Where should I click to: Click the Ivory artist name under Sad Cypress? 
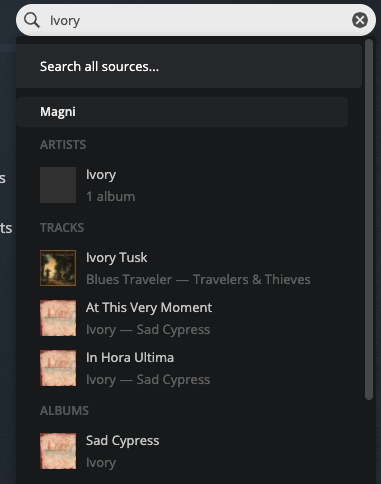[101, 463]
